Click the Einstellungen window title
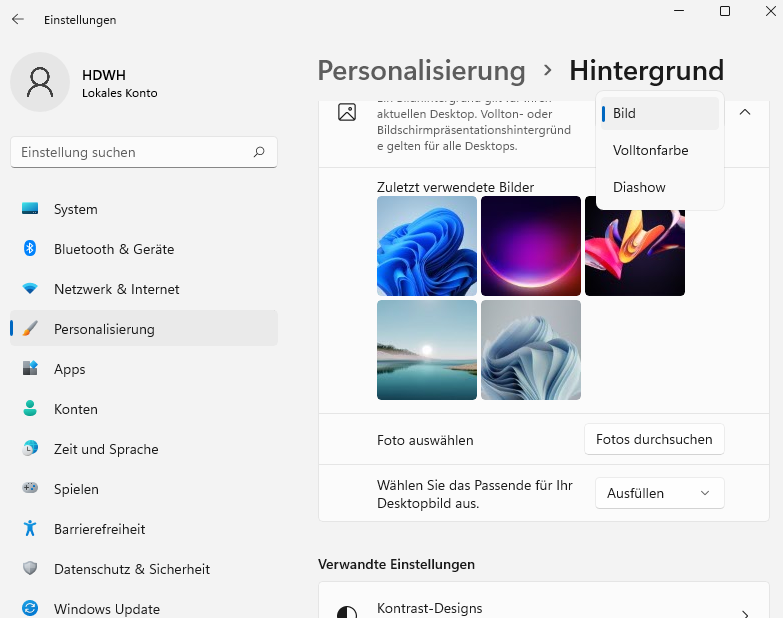The width and height of the screenshot is (783, 618). (x=80, y=20)
